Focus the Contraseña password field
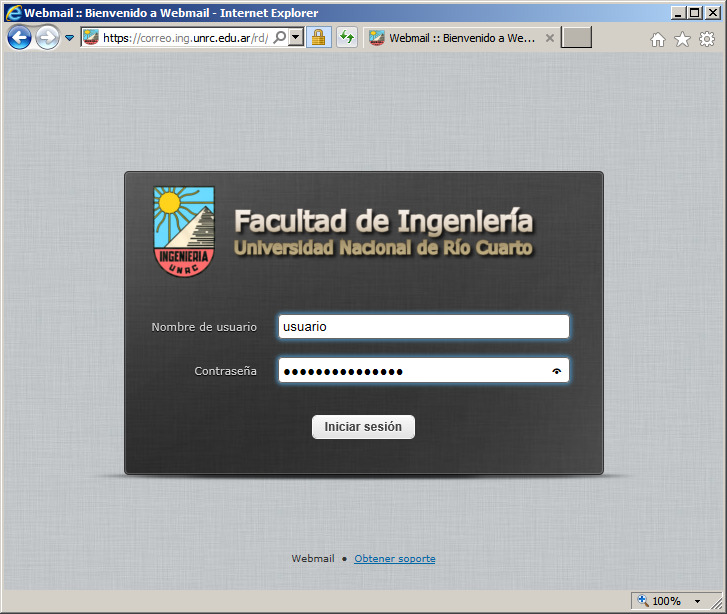The image size is (727, 614). click(424, 371)
